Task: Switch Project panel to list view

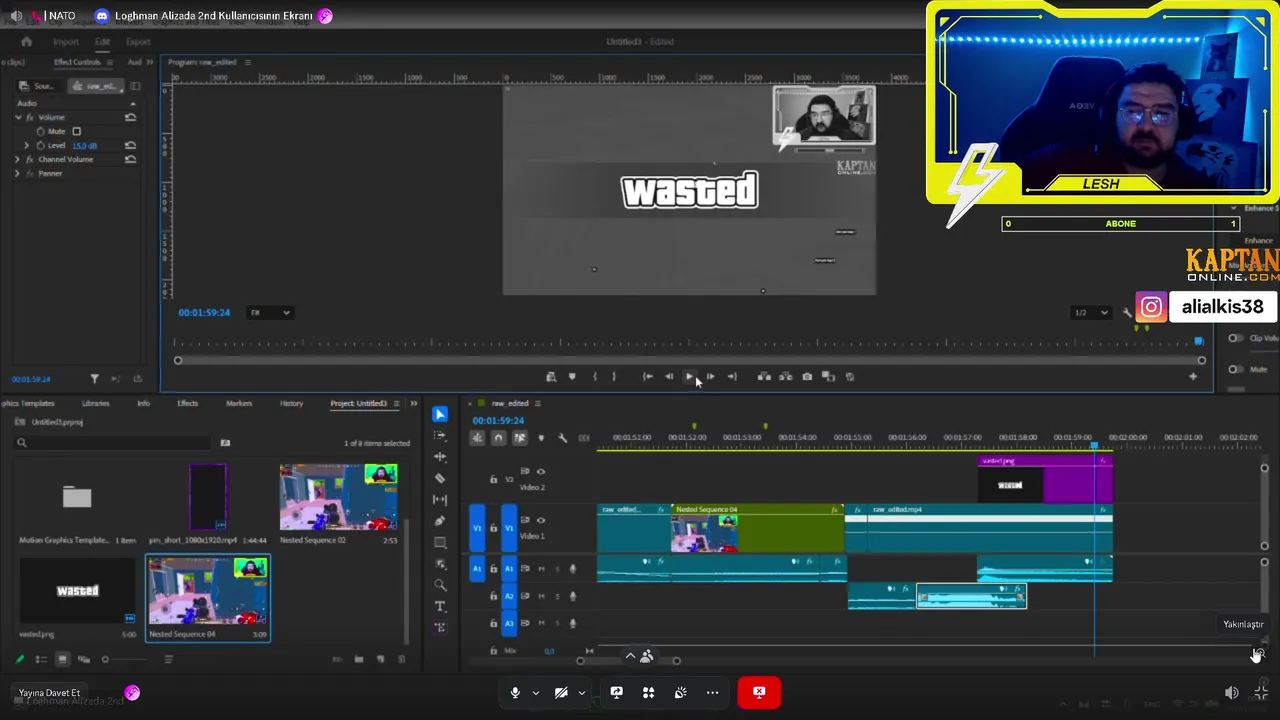Action: tap(41, 659)
